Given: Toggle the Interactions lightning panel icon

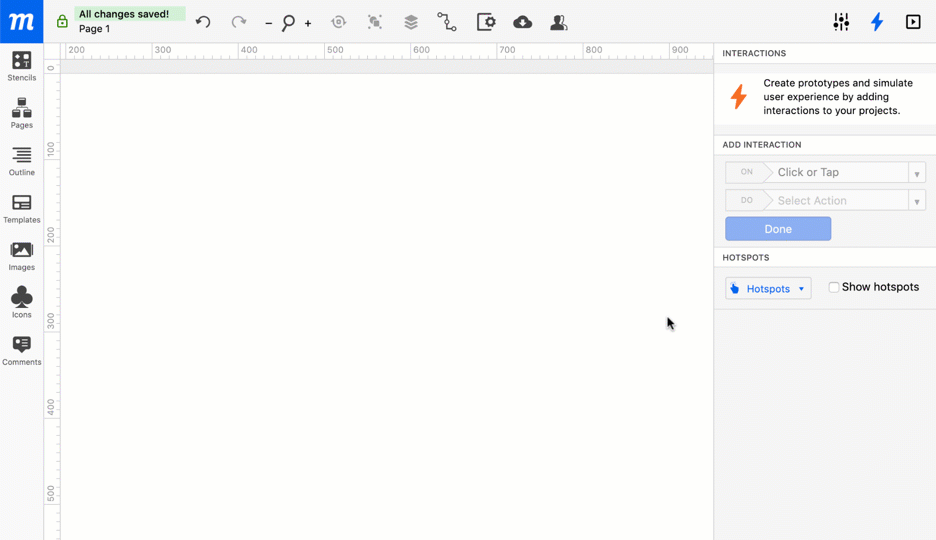Looking at the screenshot, I should (x=877, y=22).
